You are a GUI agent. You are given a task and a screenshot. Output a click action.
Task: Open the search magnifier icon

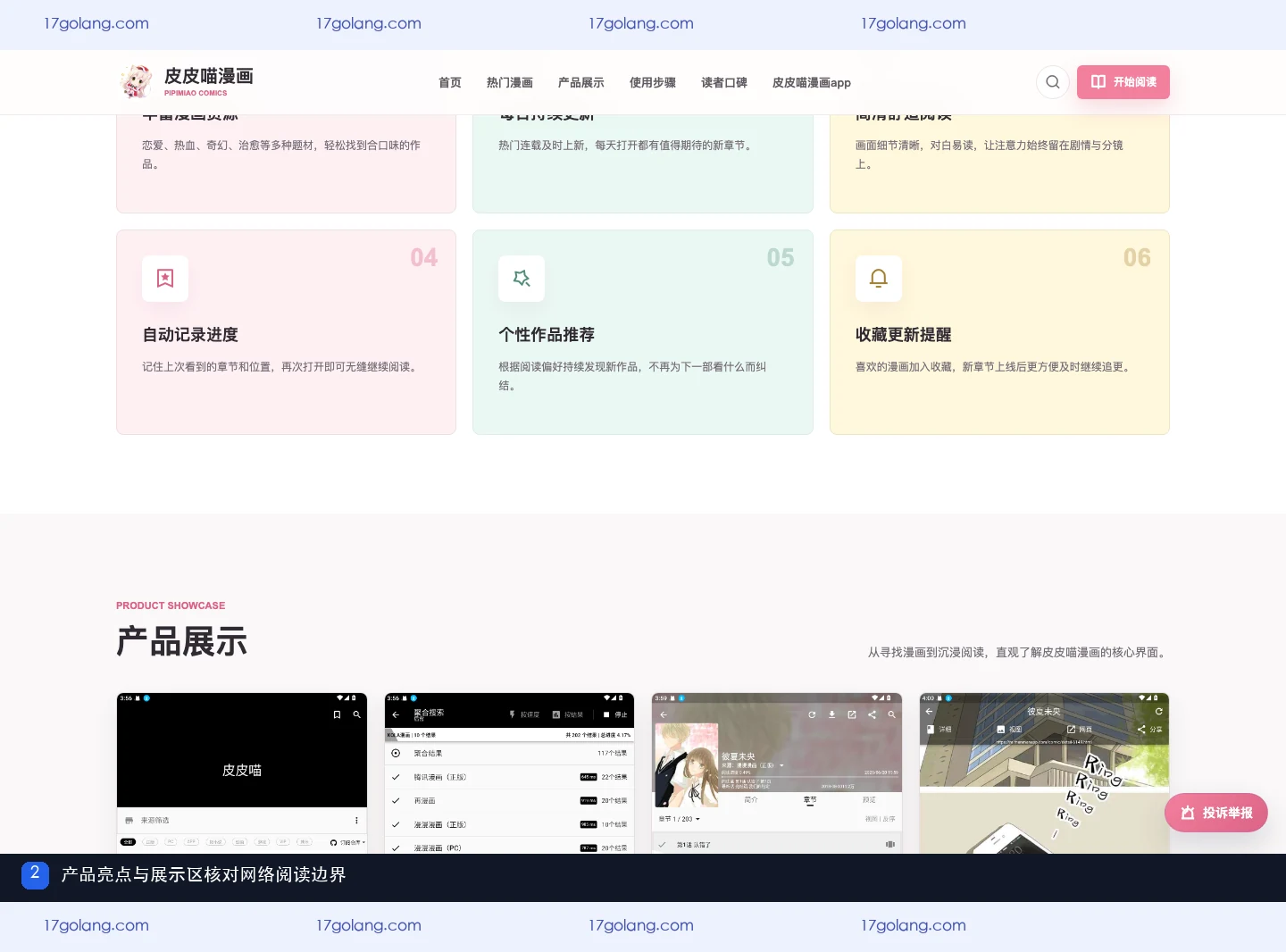click(1053, 82)
